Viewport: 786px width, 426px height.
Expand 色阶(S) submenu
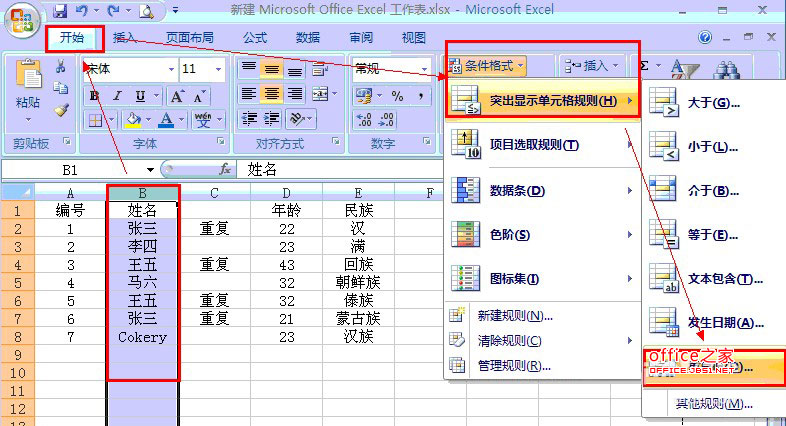(x=540, y=235)
